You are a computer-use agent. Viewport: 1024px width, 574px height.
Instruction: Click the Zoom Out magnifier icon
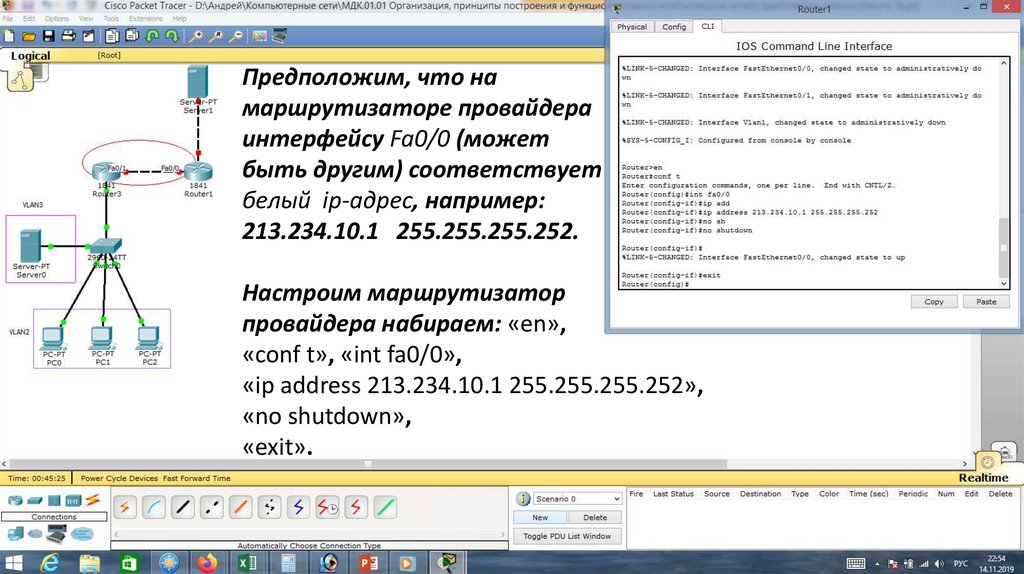coord(236,36)
